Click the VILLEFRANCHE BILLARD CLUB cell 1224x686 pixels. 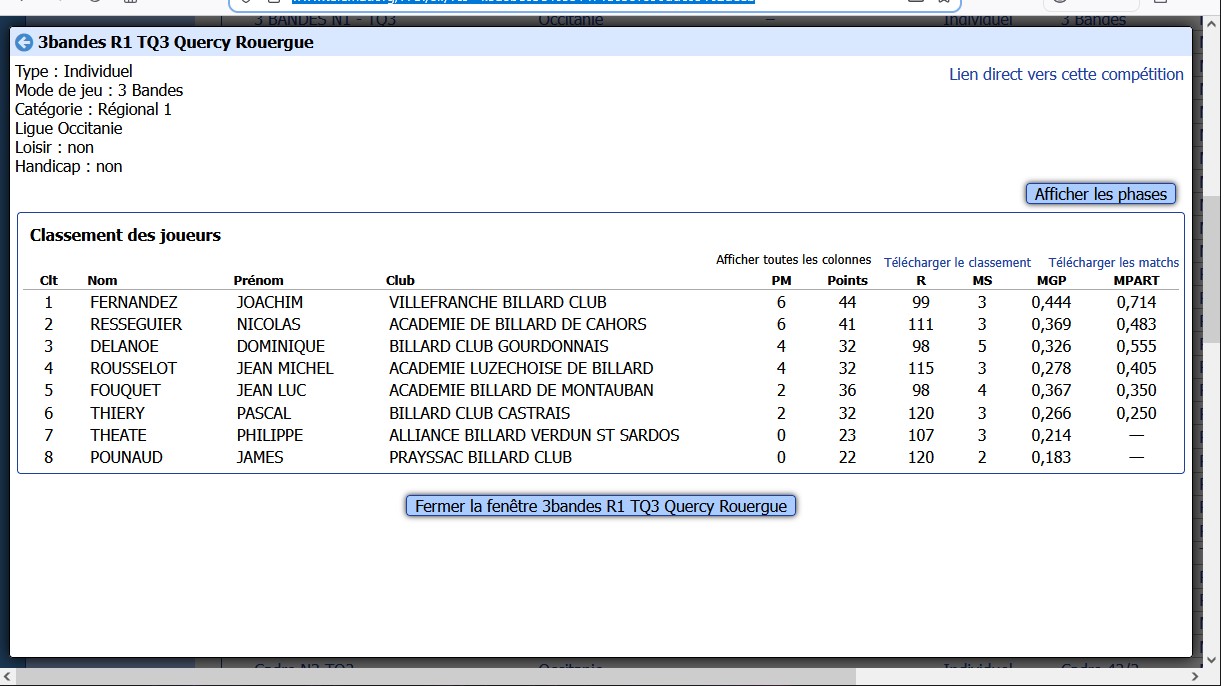pyautogui.click(x=497, y=302)
